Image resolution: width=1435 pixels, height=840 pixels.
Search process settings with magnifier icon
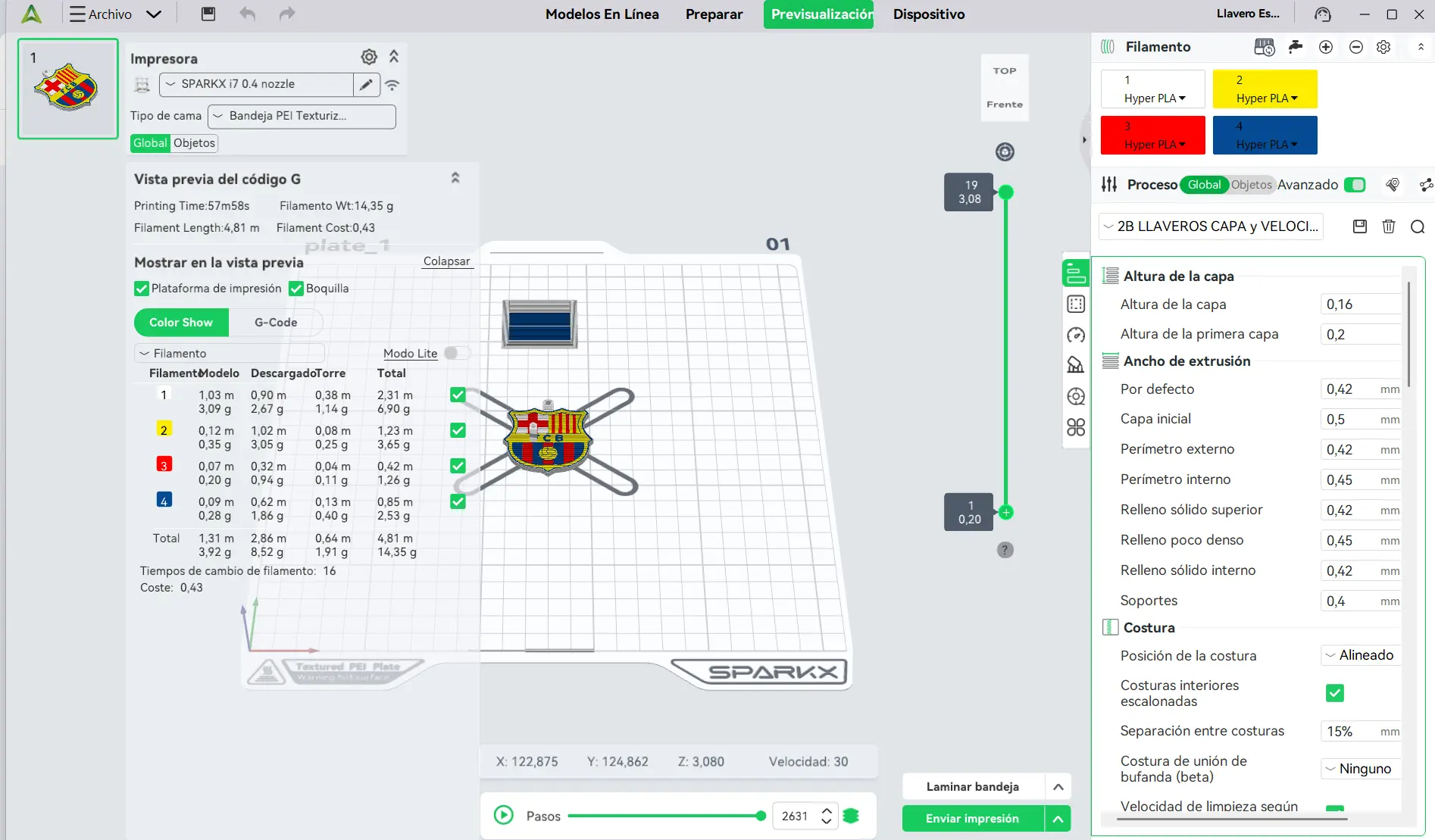click(1418, 226)
